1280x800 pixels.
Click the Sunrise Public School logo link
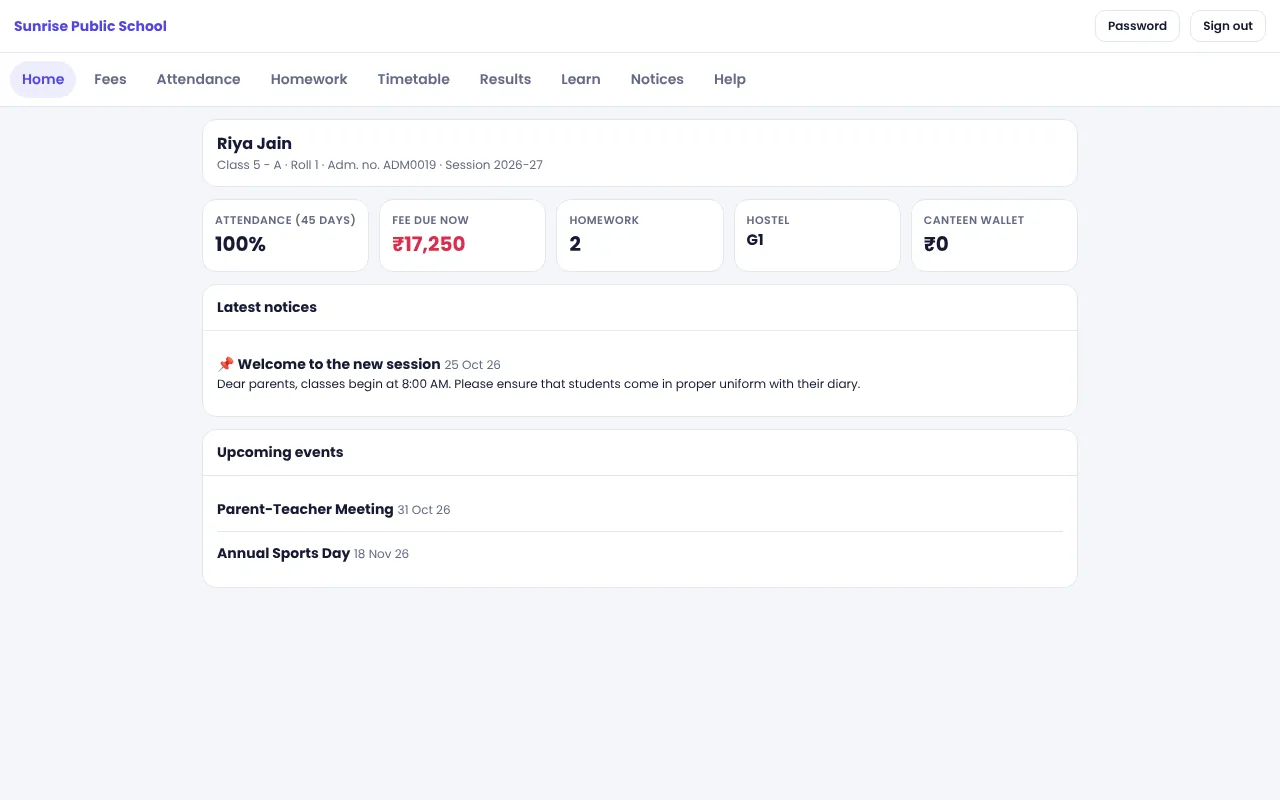coord(90,26)
